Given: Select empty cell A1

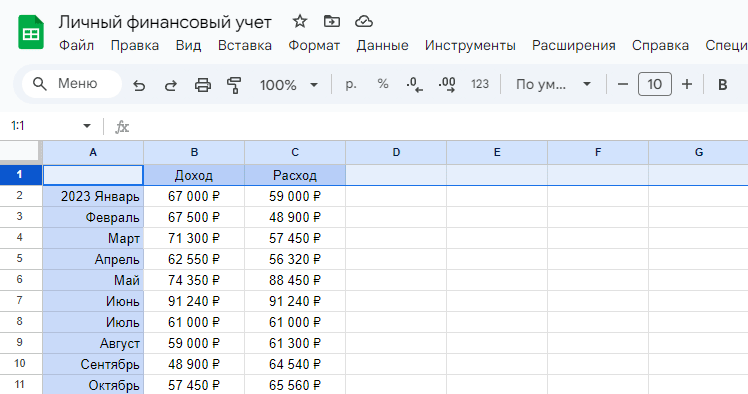Looking at the screenshot, I should tap(93, 175).
